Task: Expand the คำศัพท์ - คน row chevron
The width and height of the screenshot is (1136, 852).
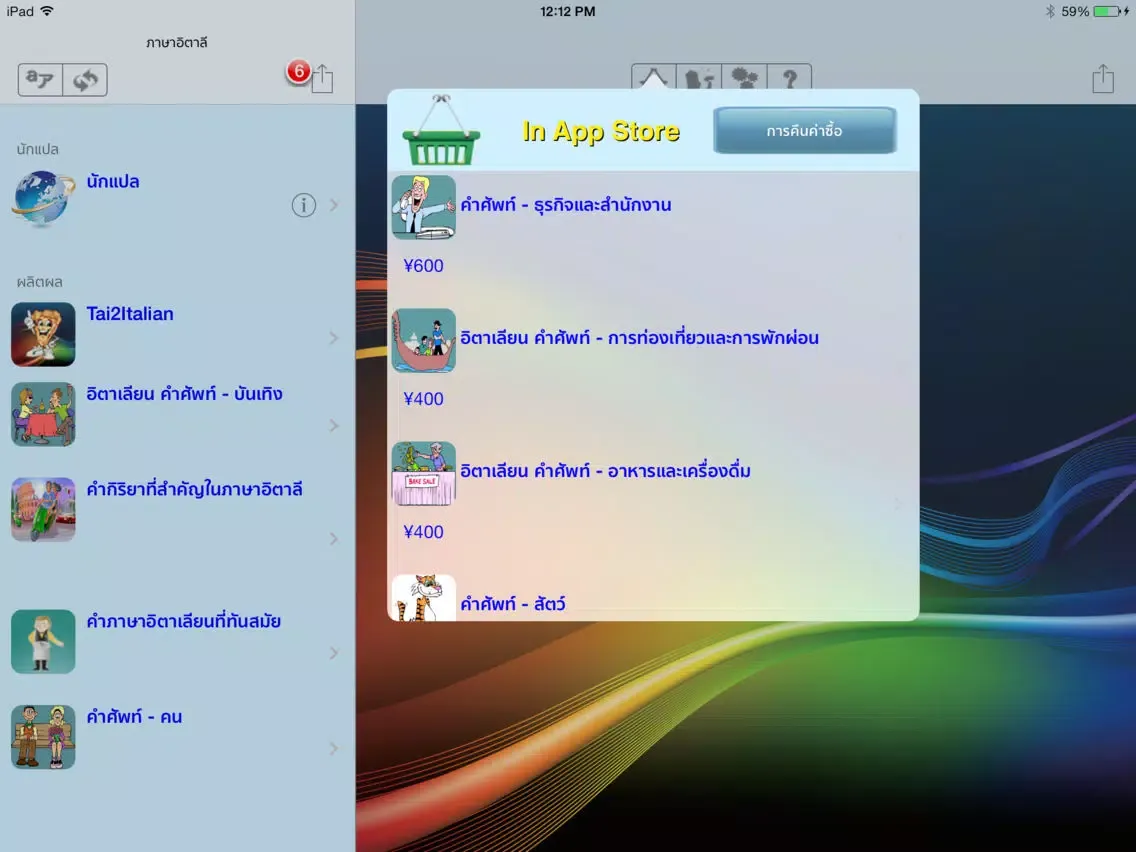Action: click(x=334, y=748)
